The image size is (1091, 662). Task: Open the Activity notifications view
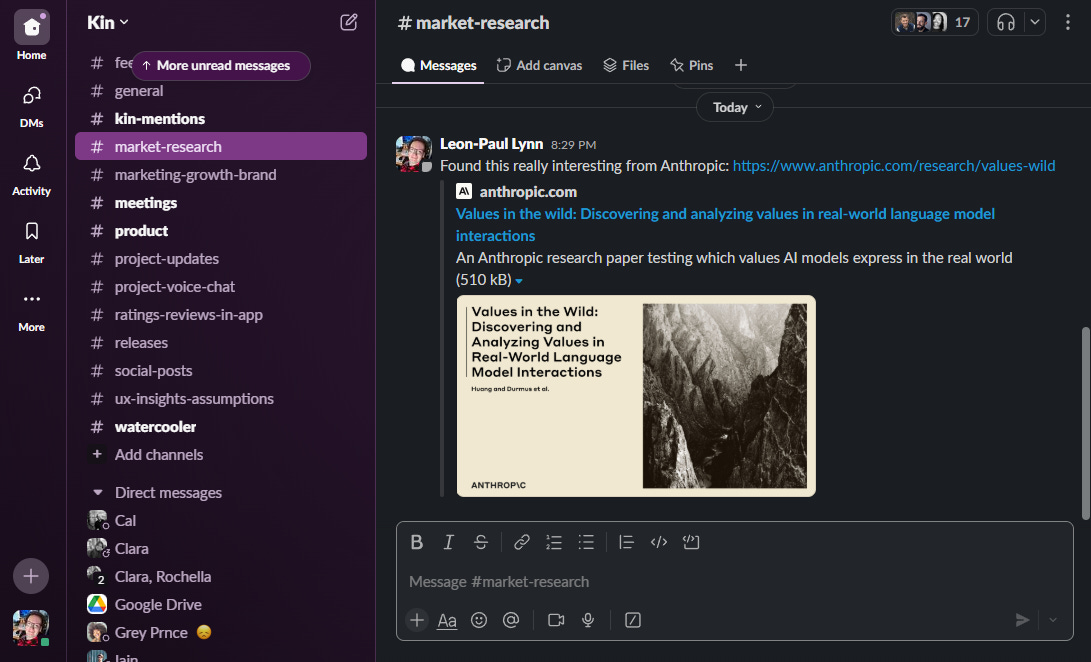31,175
